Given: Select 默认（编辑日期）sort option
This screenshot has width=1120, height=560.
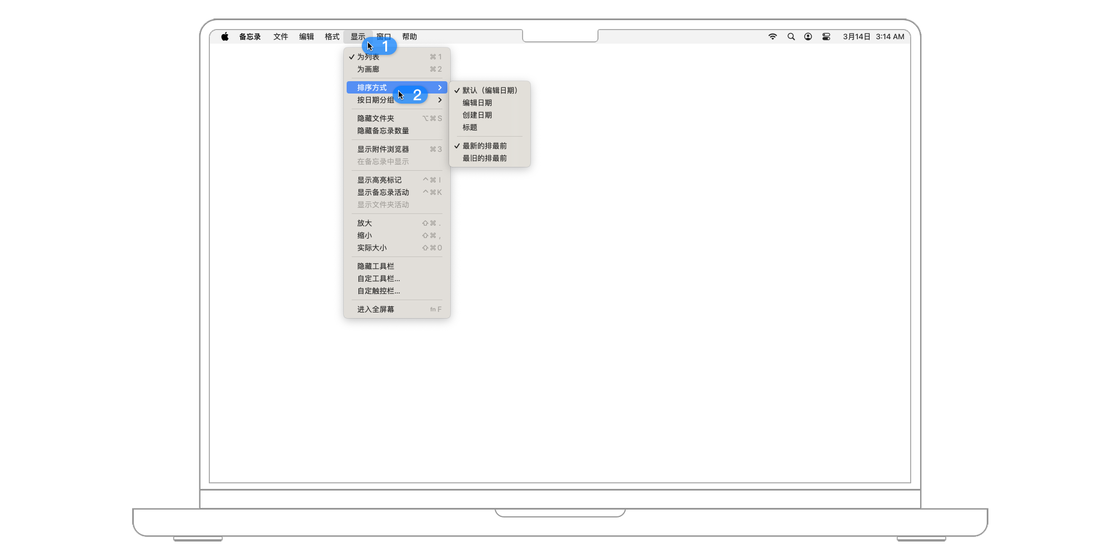Looking at the screenshot, I should coord(489,91).
